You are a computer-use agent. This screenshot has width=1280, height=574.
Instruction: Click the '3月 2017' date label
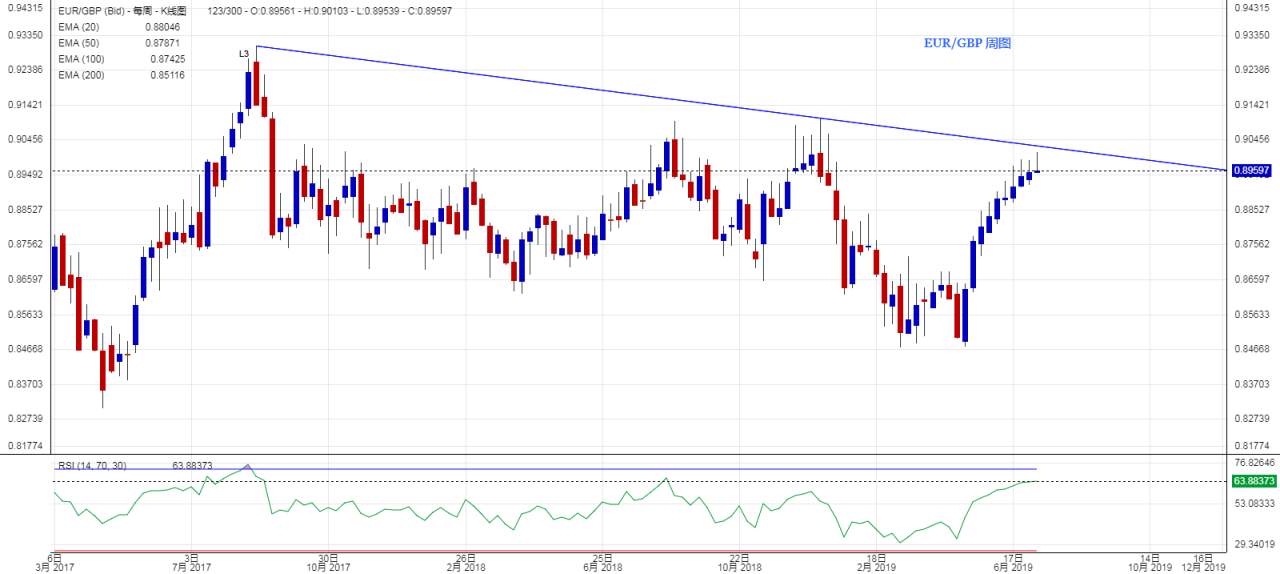coord(55,566)
